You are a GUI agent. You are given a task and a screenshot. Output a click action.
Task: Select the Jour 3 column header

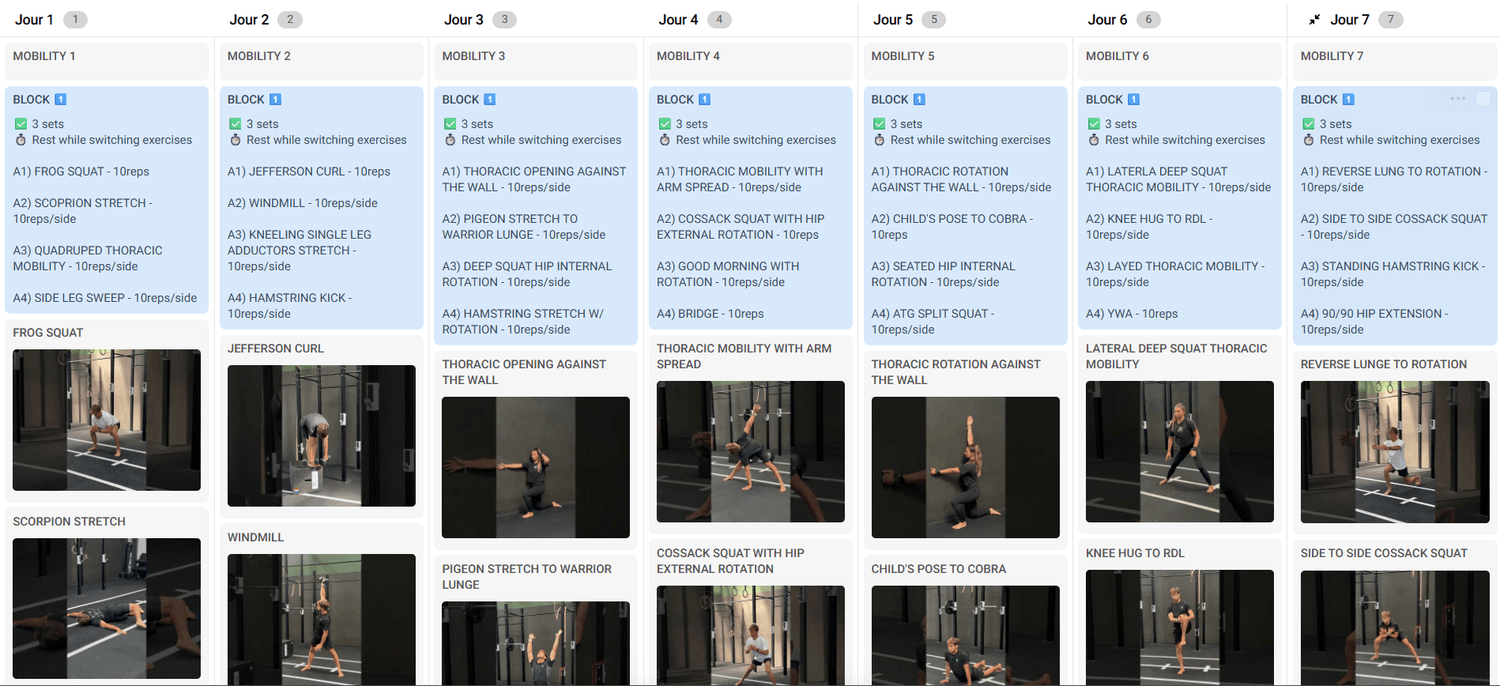[x=464, y=20]
